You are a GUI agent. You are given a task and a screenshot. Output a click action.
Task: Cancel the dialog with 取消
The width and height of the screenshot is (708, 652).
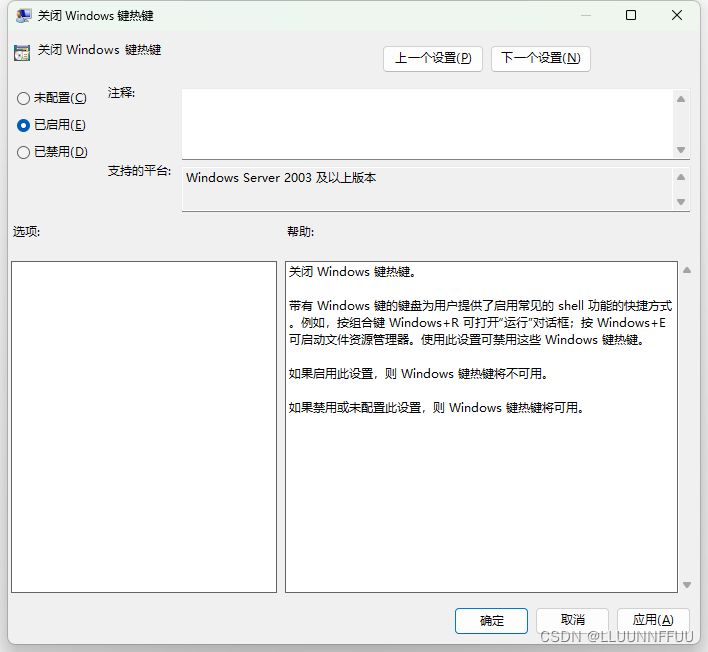pos(572,620)
